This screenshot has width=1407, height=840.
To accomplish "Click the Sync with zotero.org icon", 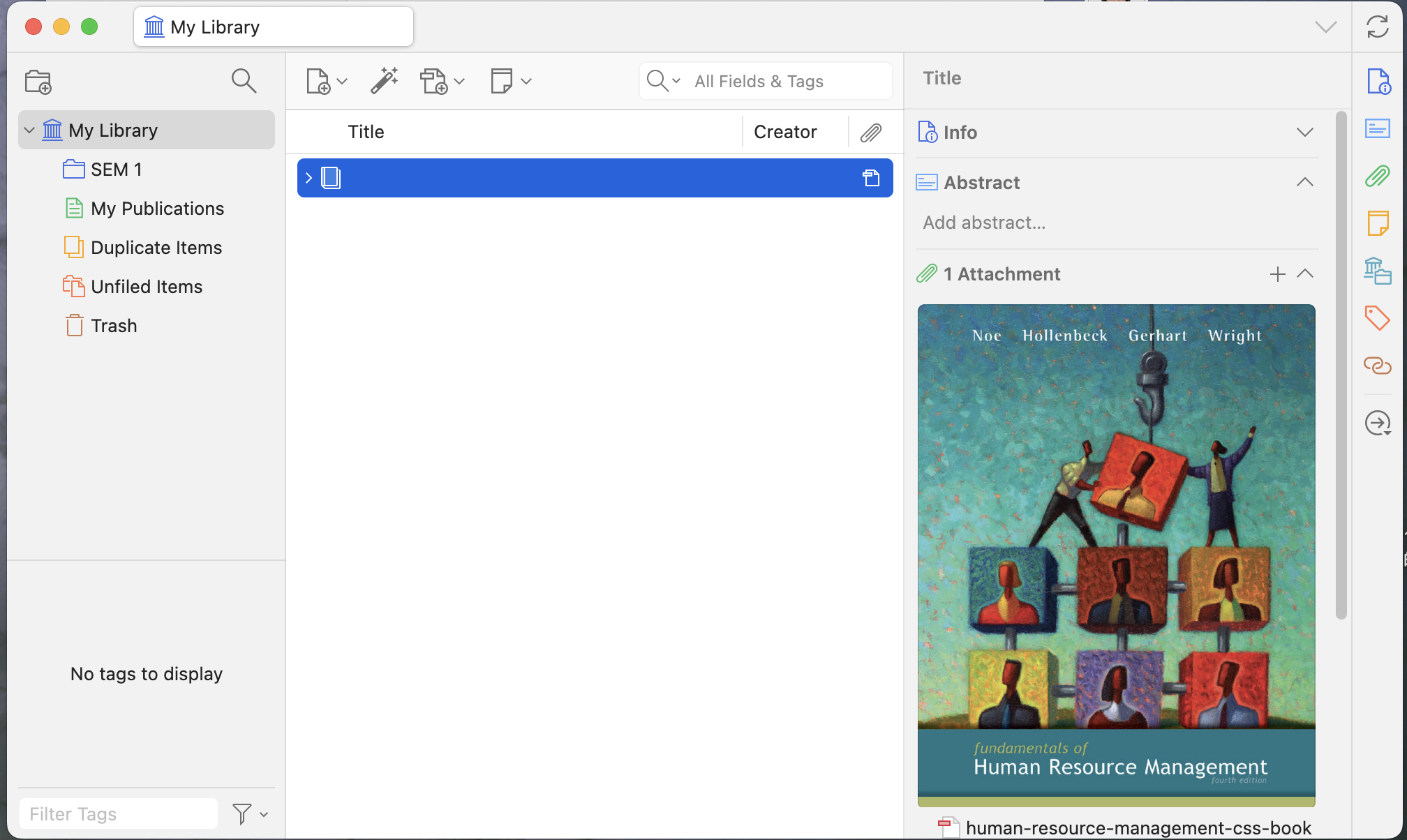I will coord(1377,27).
